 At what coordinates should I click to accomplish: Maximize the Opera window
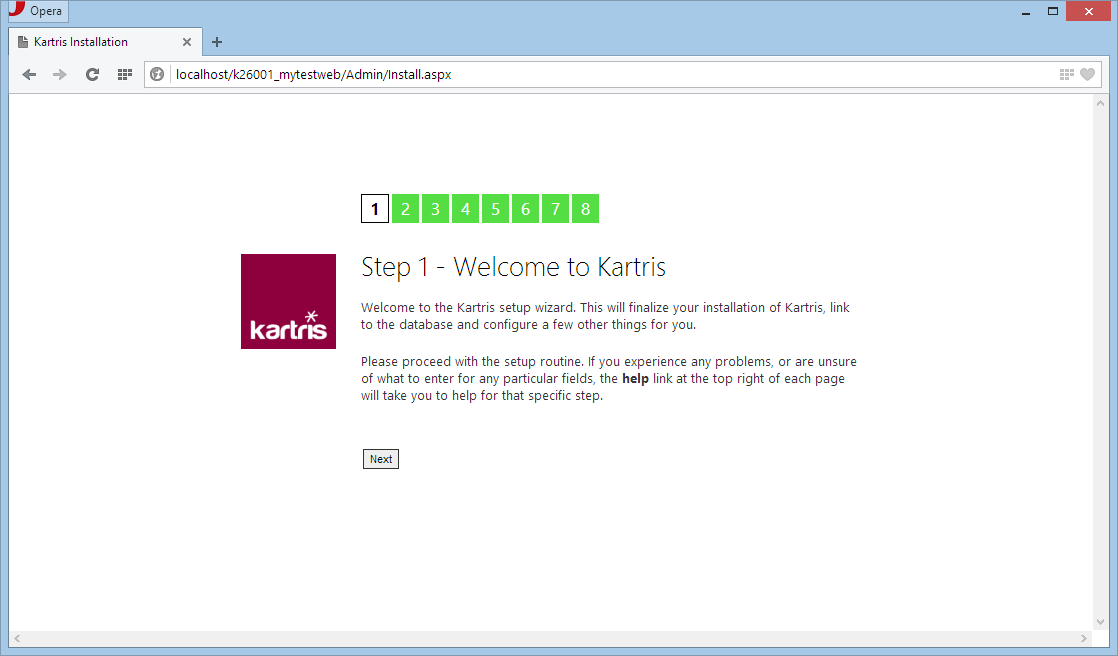tap(1052, 11)
